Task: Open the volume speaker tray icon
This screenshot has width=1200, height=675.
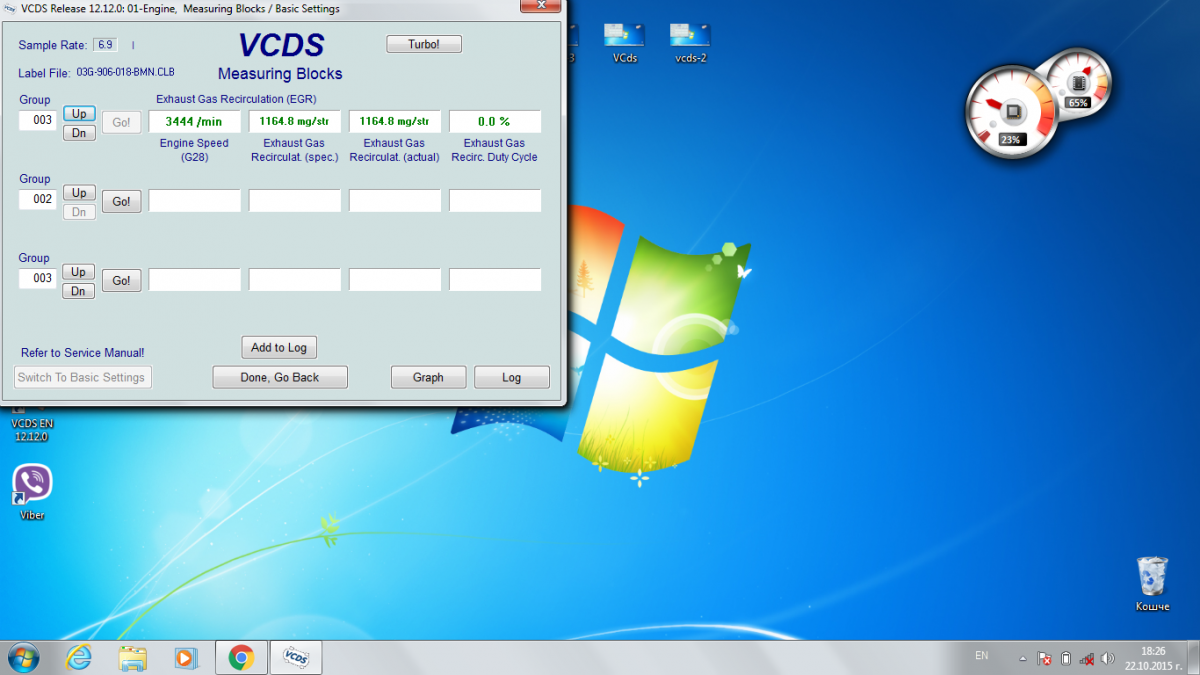Action: (1107, 658)
